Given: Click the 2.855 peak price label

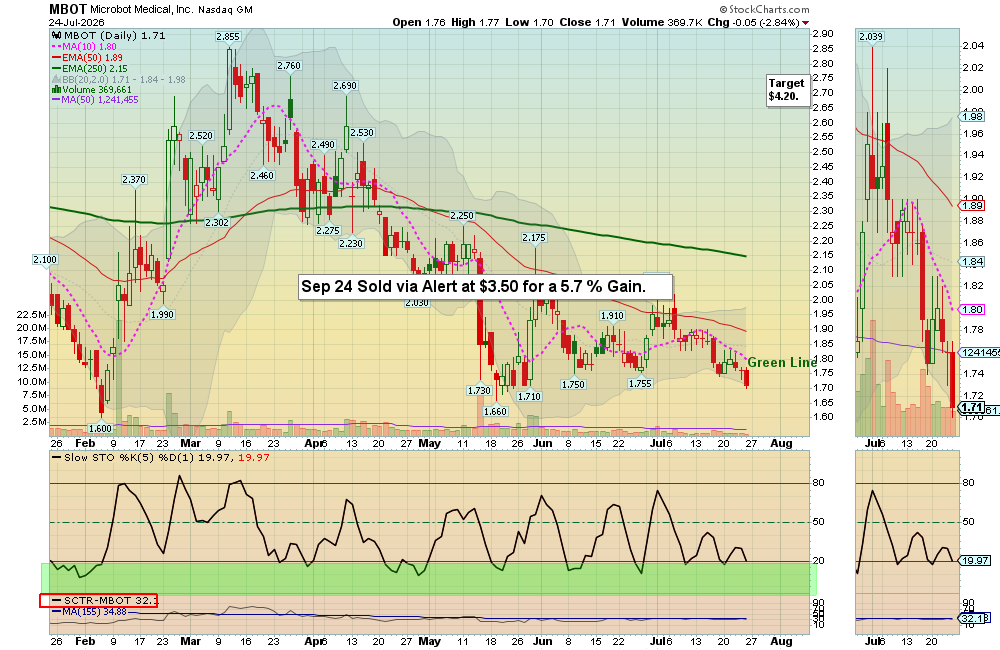Looking at the screenshot, I should [x=228, y=37].
